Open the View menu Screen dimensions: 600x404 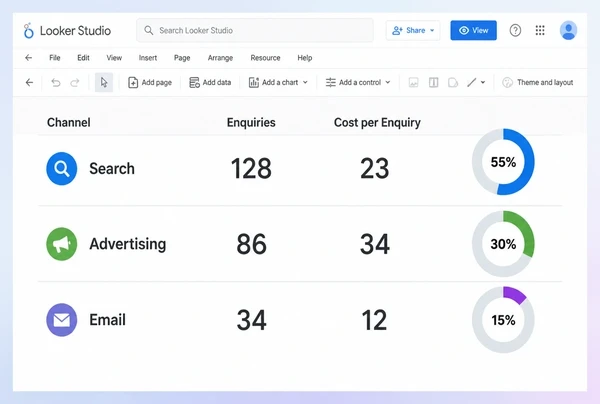pos(114,58)
